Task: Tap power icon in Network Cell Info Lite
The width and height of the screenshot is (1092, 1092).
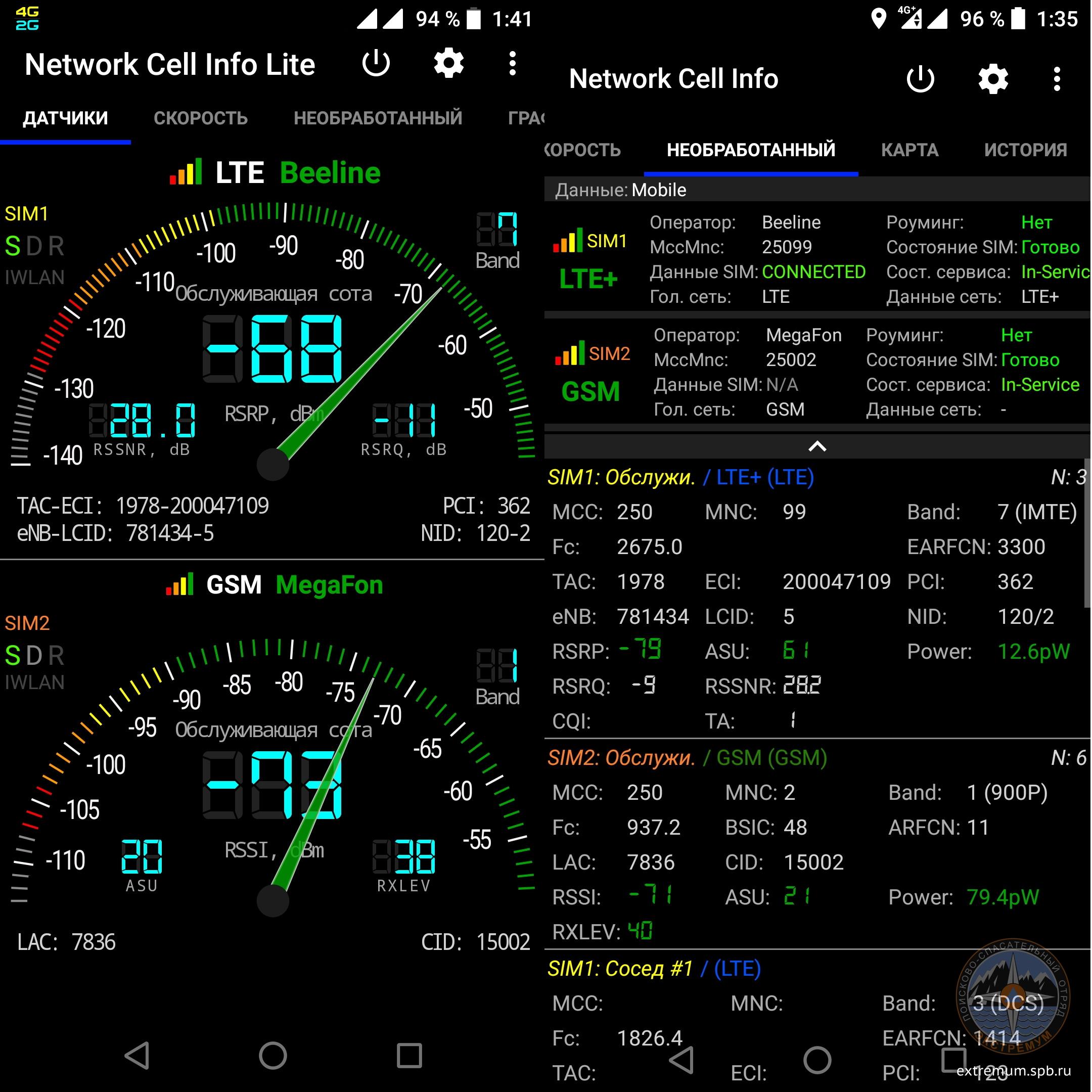Action: point(376,63)
